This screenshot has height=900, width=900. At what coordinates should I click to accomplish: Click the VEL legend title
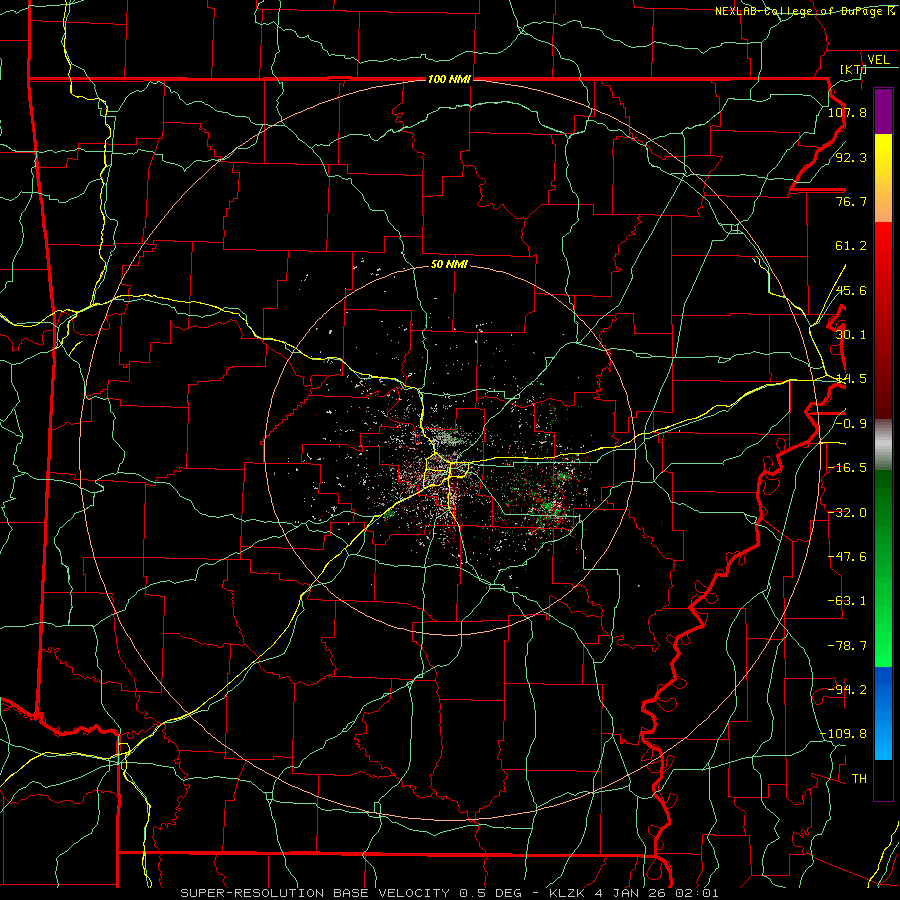tap(878, 60)
